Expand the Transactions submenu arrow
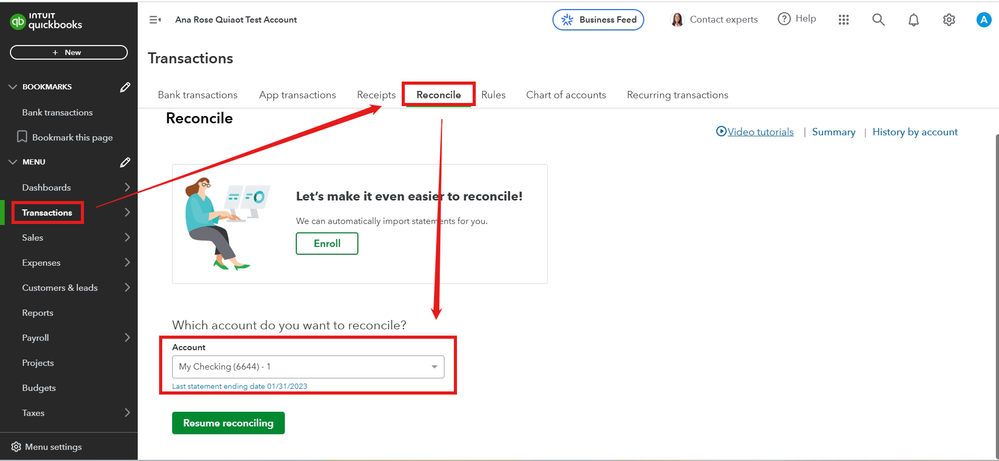 pyautogui.click(x=127, y=213)
